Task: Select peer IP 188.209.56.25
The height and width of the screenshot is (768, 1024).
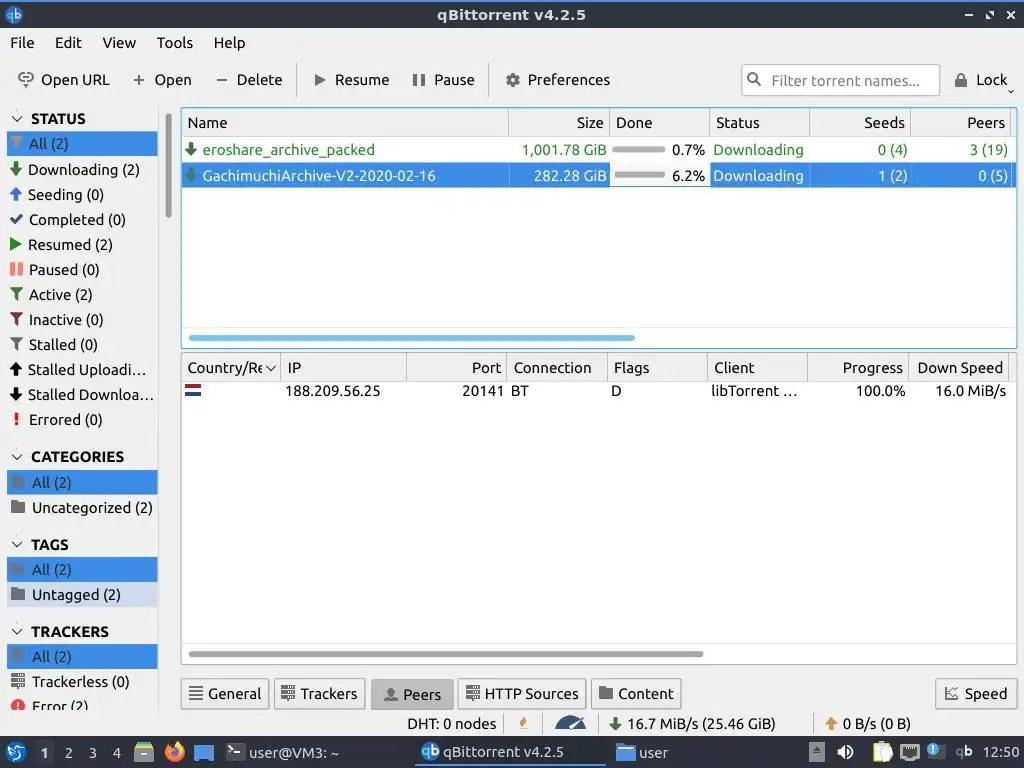Action: 332,391
